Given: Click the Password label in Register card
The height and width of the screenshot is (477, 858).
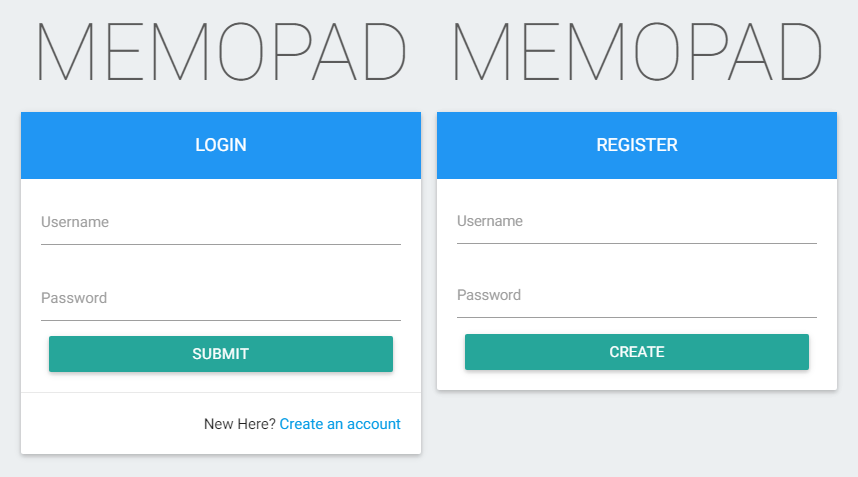Looking at the screenshot, I should (x=489, y=295).
